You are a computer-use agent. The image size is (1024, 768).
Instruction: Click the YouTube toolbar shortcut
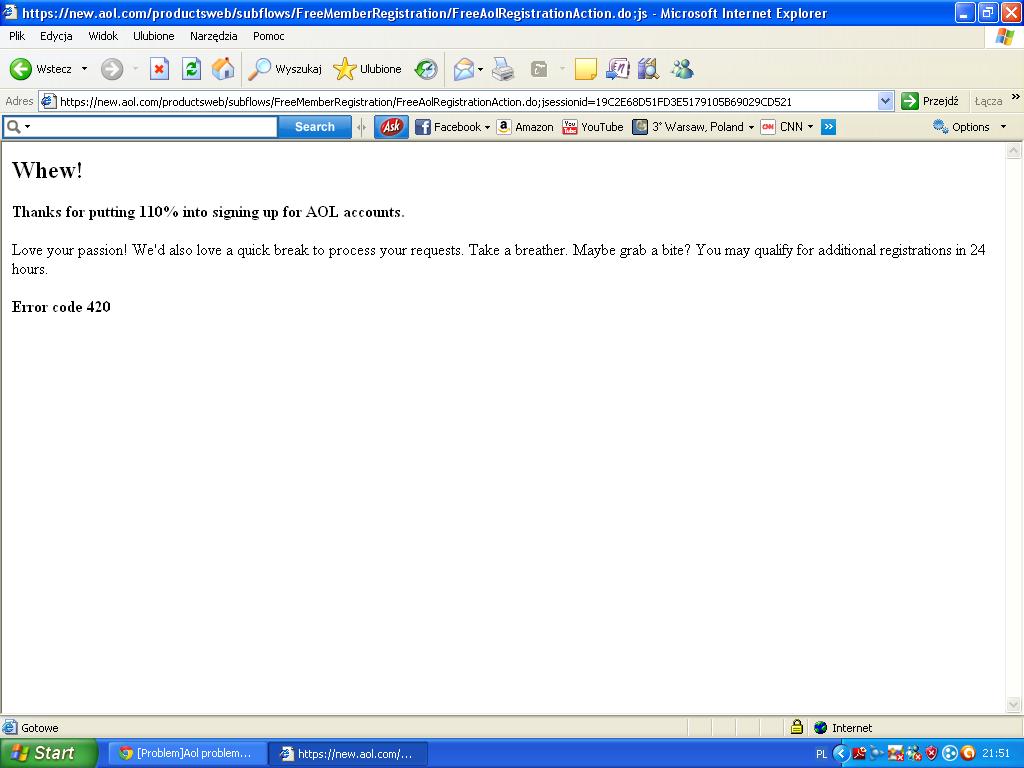pos(593,127)
